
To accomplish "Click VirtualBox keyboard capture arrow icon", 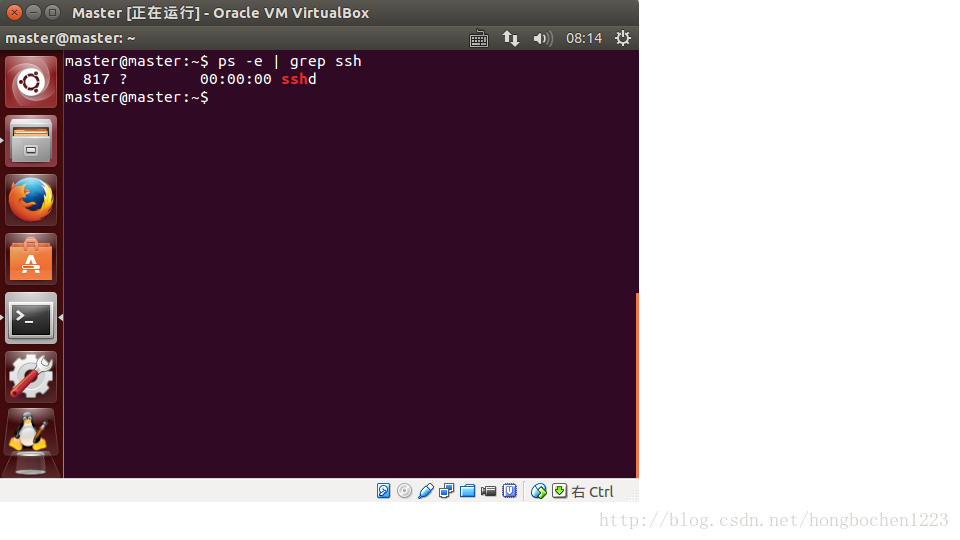I will (x=560, y=490).
